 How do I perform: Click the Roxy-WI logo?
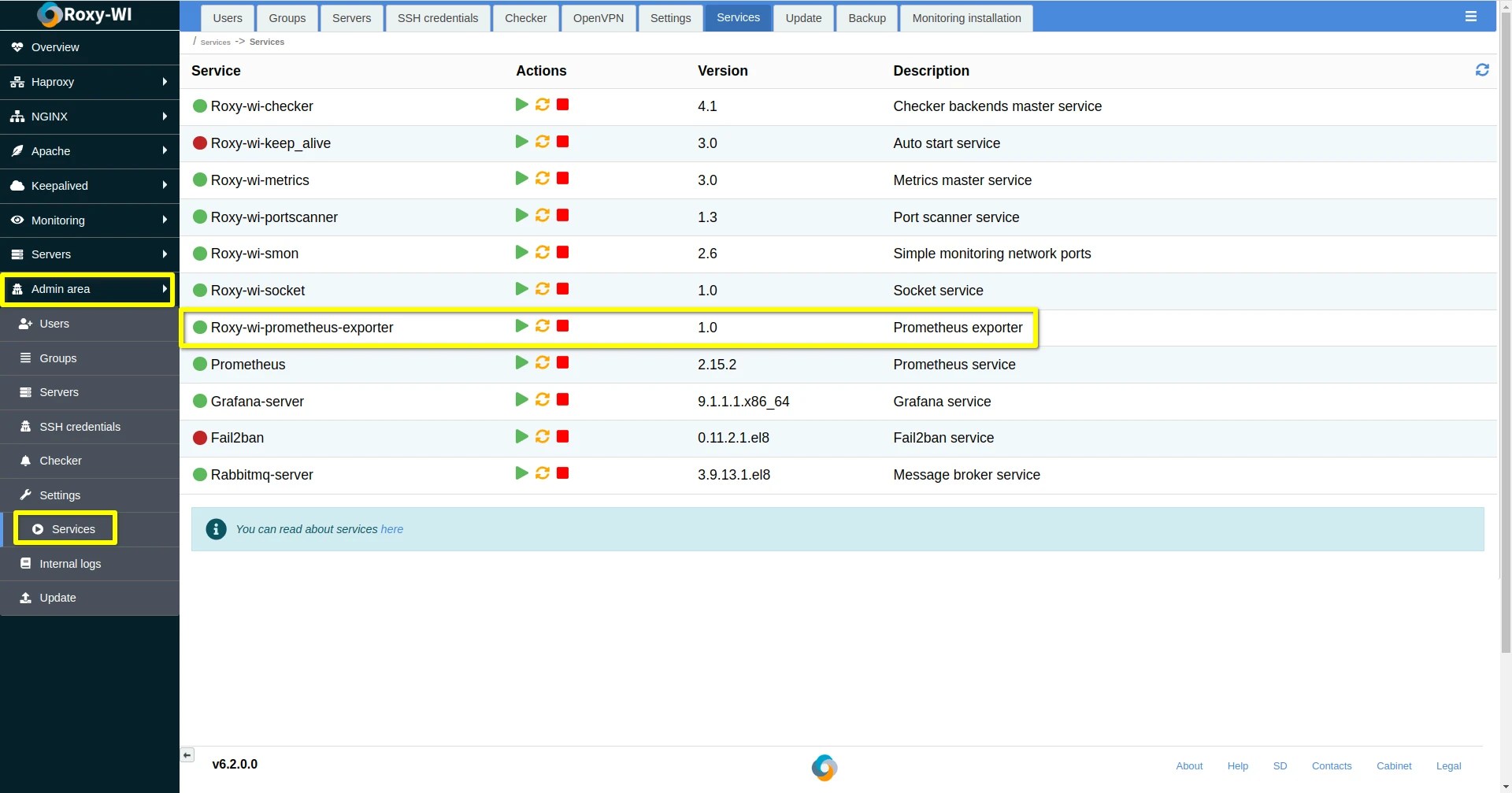85,15
